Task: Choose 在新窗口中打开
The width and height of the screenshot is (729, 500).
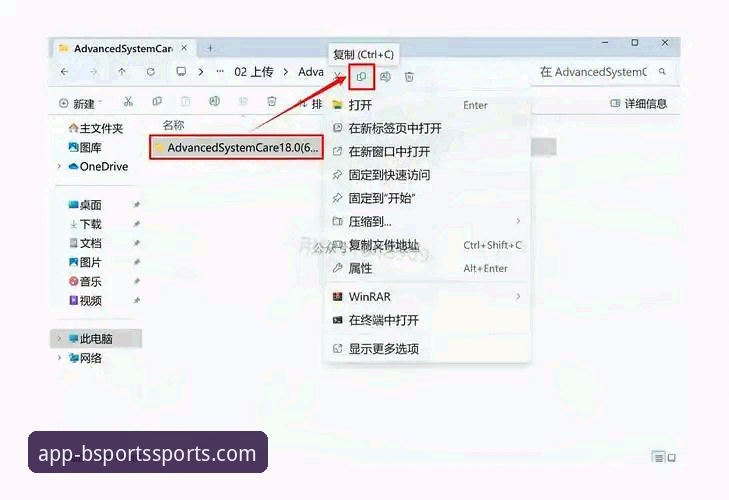Action: click(x=426, y=152)
